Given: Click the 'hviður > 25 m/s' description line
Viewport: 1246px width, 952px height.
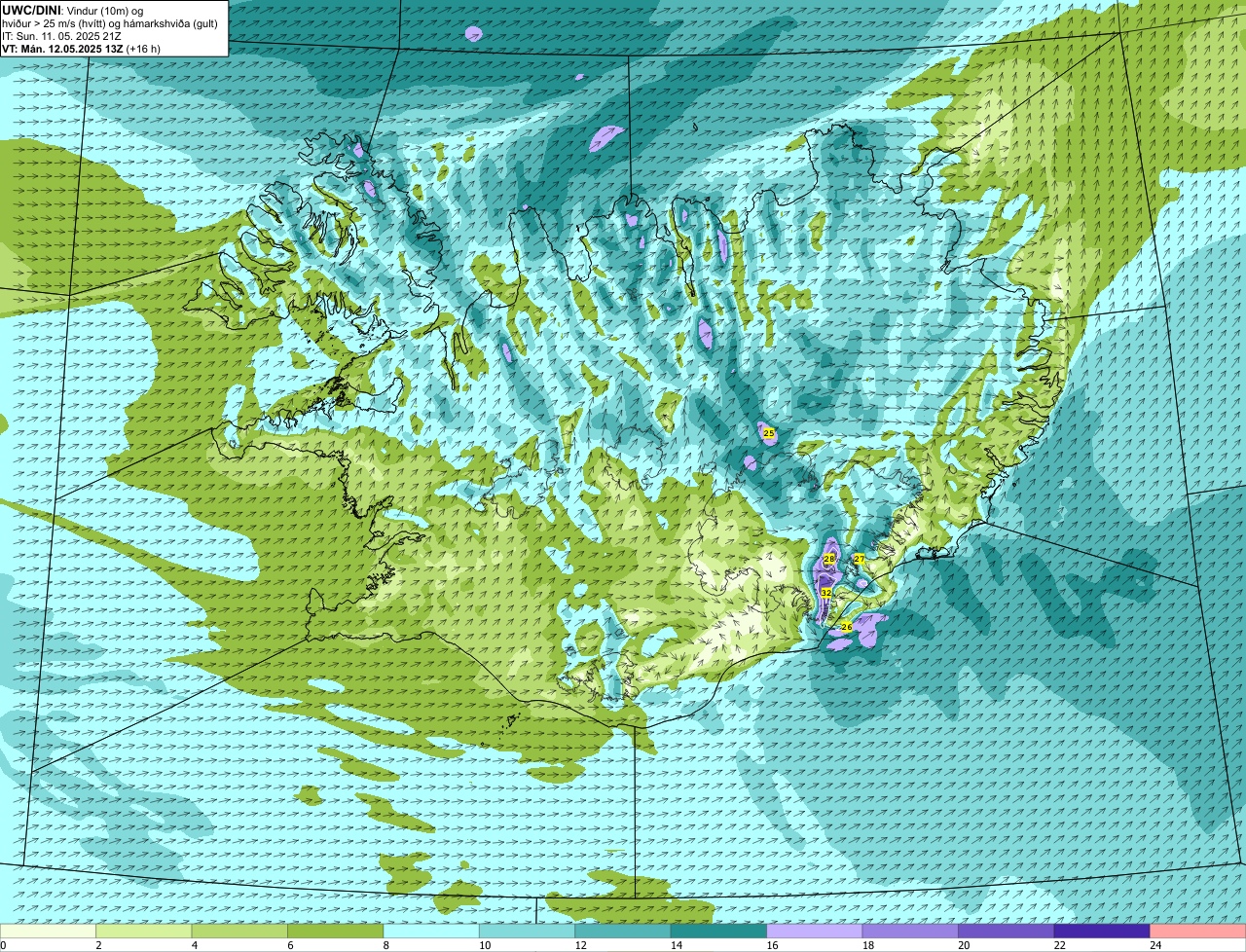Looking at the screenshot, I should [x=110, y=23].
